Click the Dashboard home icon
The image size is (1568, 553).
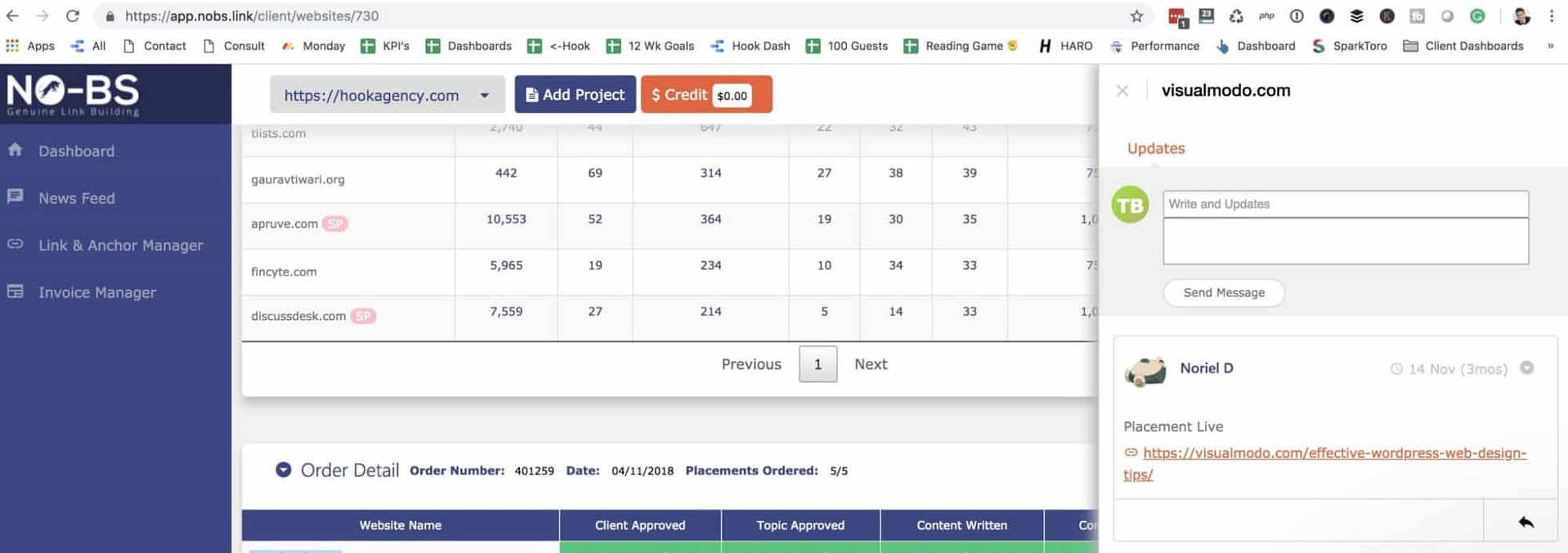[15, 150]
